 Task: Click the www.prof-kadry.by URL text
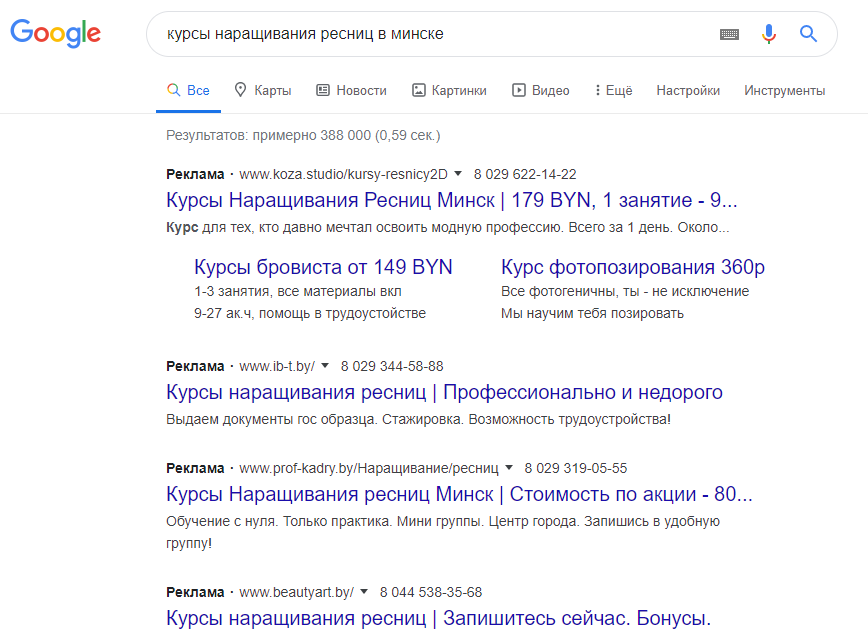click(x=369, y=468)
